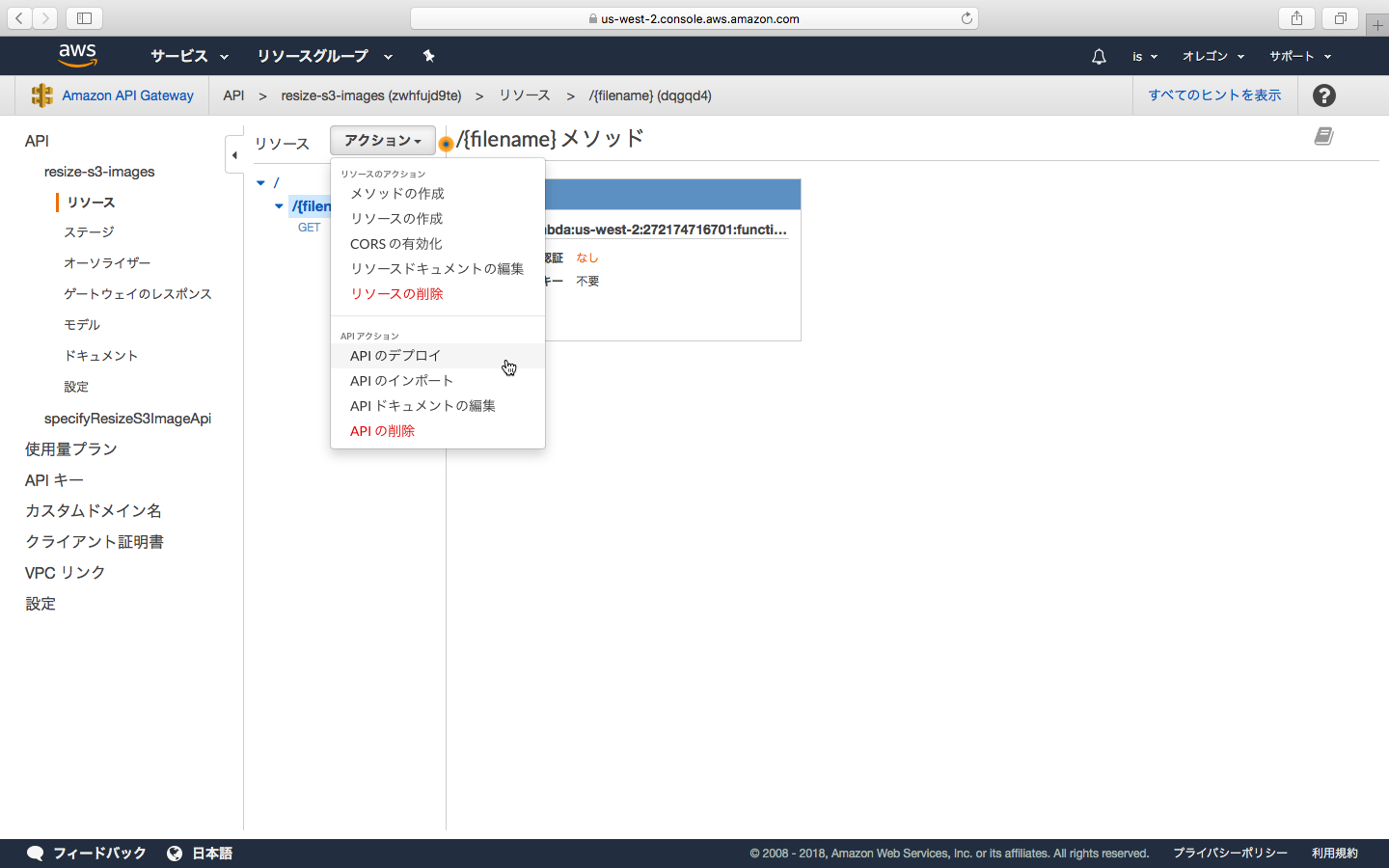Select リソースドキュメントの編集 menu item

click(x=437, y=269)
